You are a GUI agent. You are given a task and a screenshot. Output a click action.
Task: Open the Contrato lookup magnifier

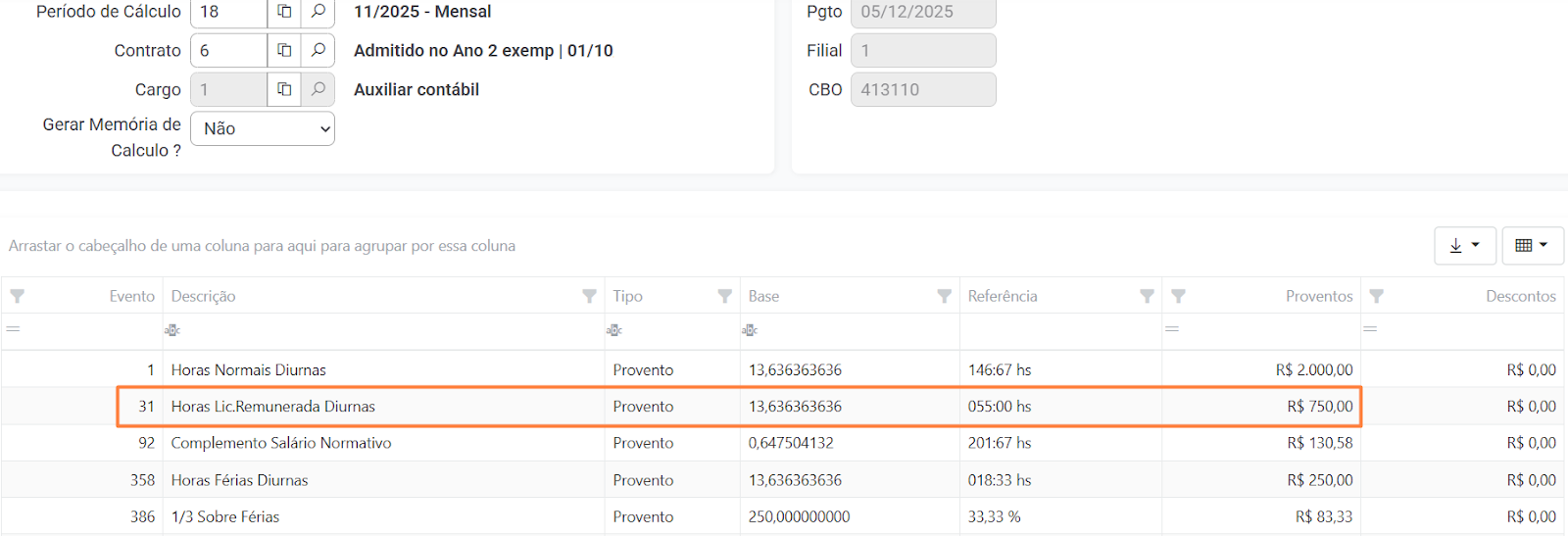pos(318,50)
